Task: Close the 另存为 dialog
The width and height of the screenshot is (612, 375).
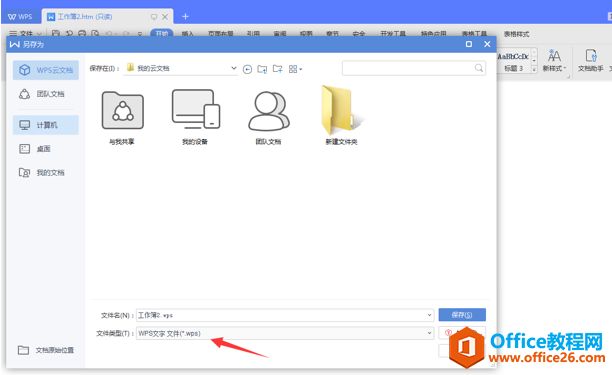Action: [x=487, y=44]
